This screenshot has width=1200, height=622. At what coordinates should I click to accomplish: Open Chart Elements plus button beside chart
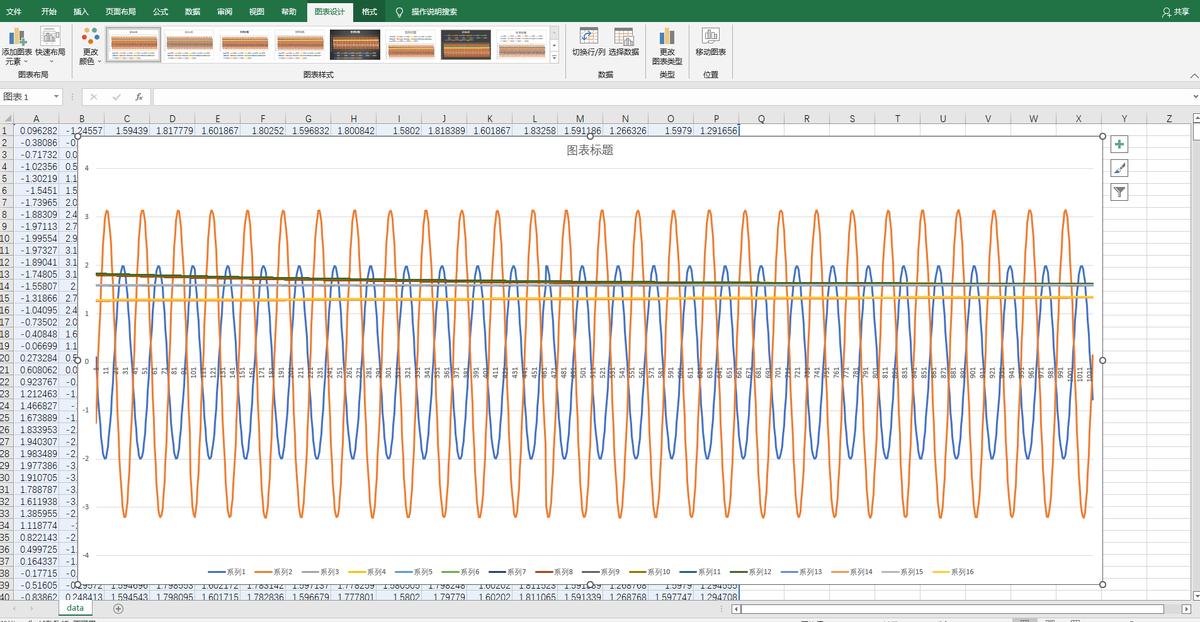click(1119, 144)
